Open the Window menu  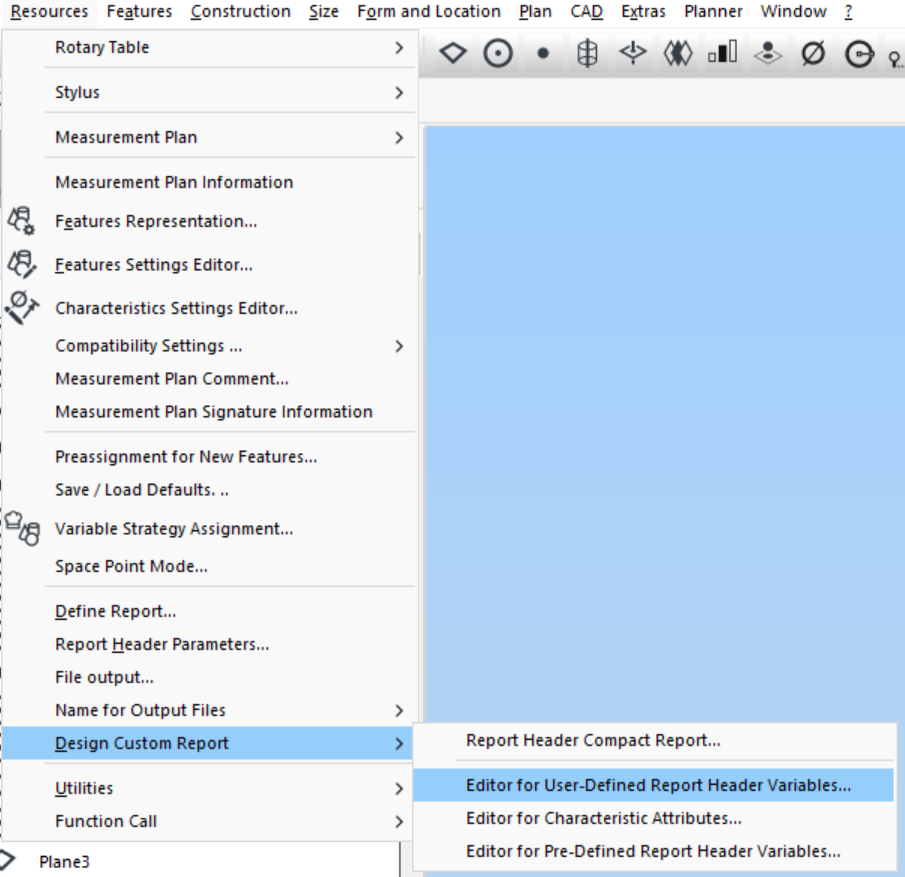point(794,12)
